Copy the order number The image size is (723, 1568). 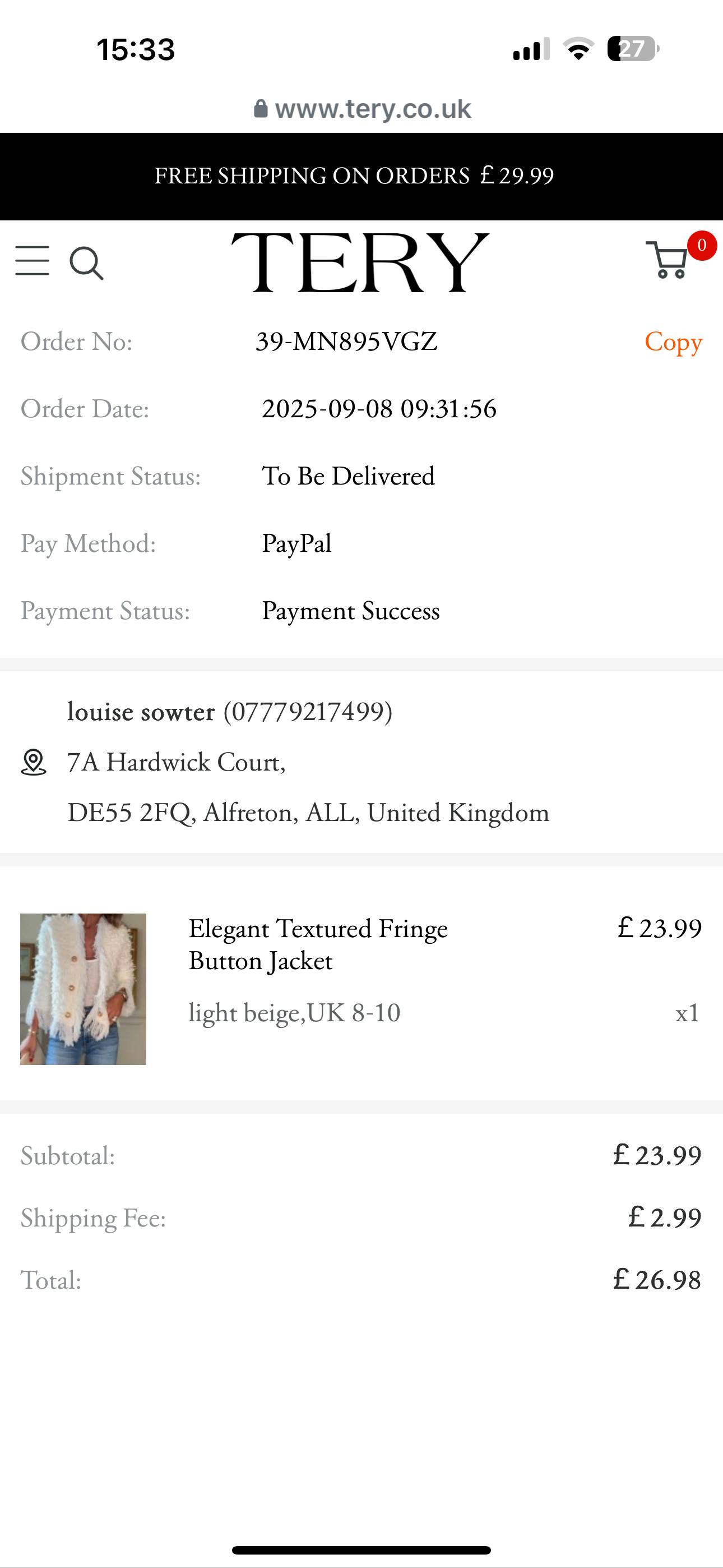point(673,342)
